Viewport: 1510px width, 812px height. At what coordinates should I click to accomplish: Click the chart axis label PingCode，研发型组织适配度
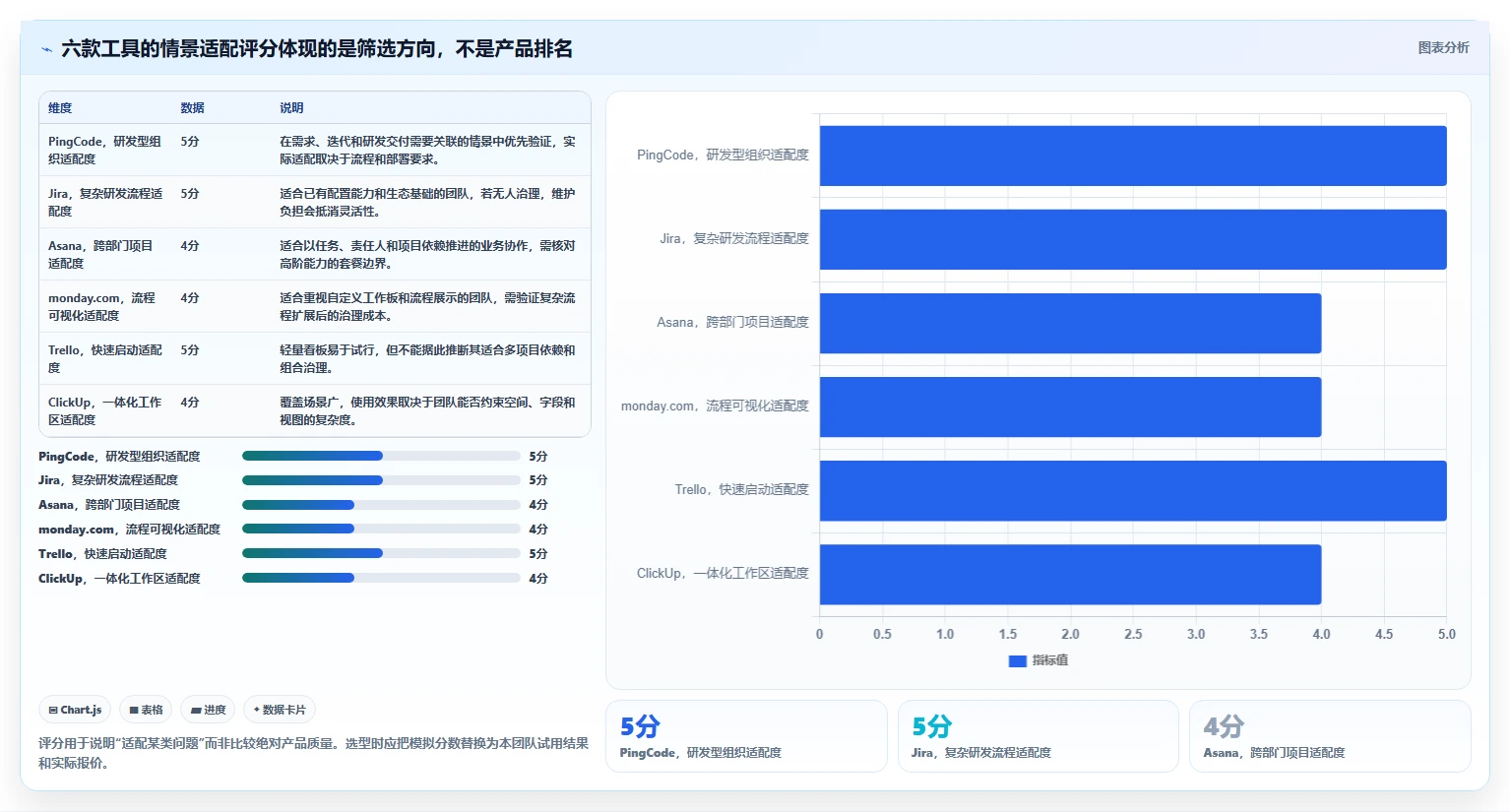[x=723, y=156]
